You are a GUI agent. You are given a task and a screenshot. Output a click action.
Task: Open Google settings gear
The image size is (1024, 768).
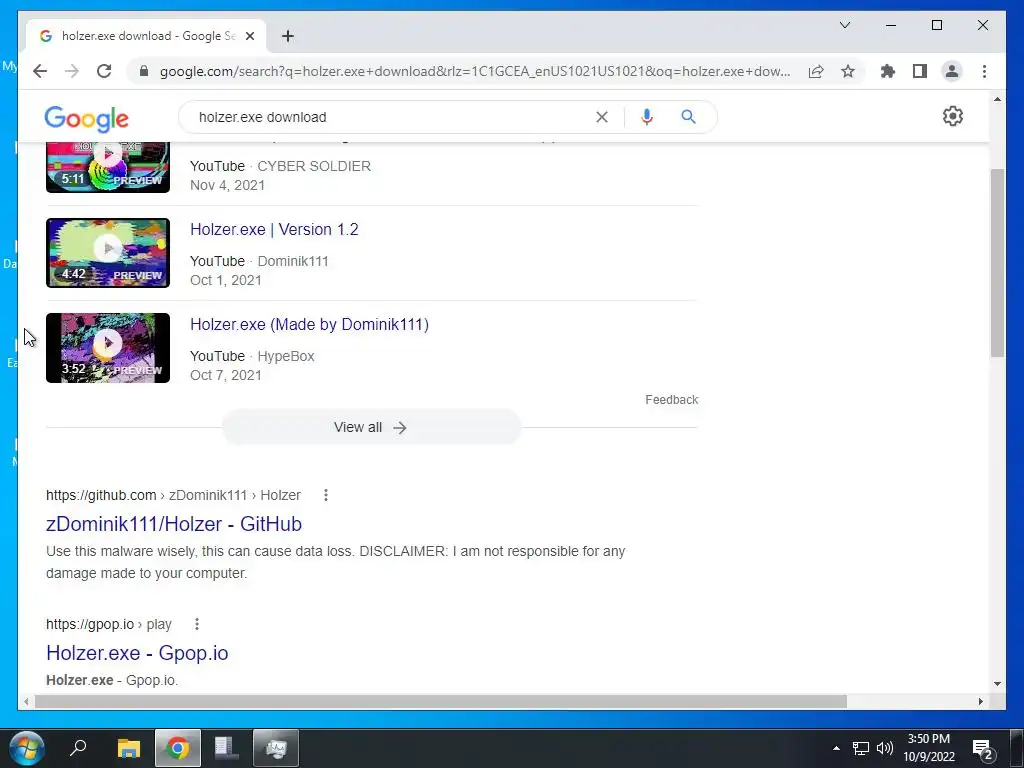click(952, 116)
